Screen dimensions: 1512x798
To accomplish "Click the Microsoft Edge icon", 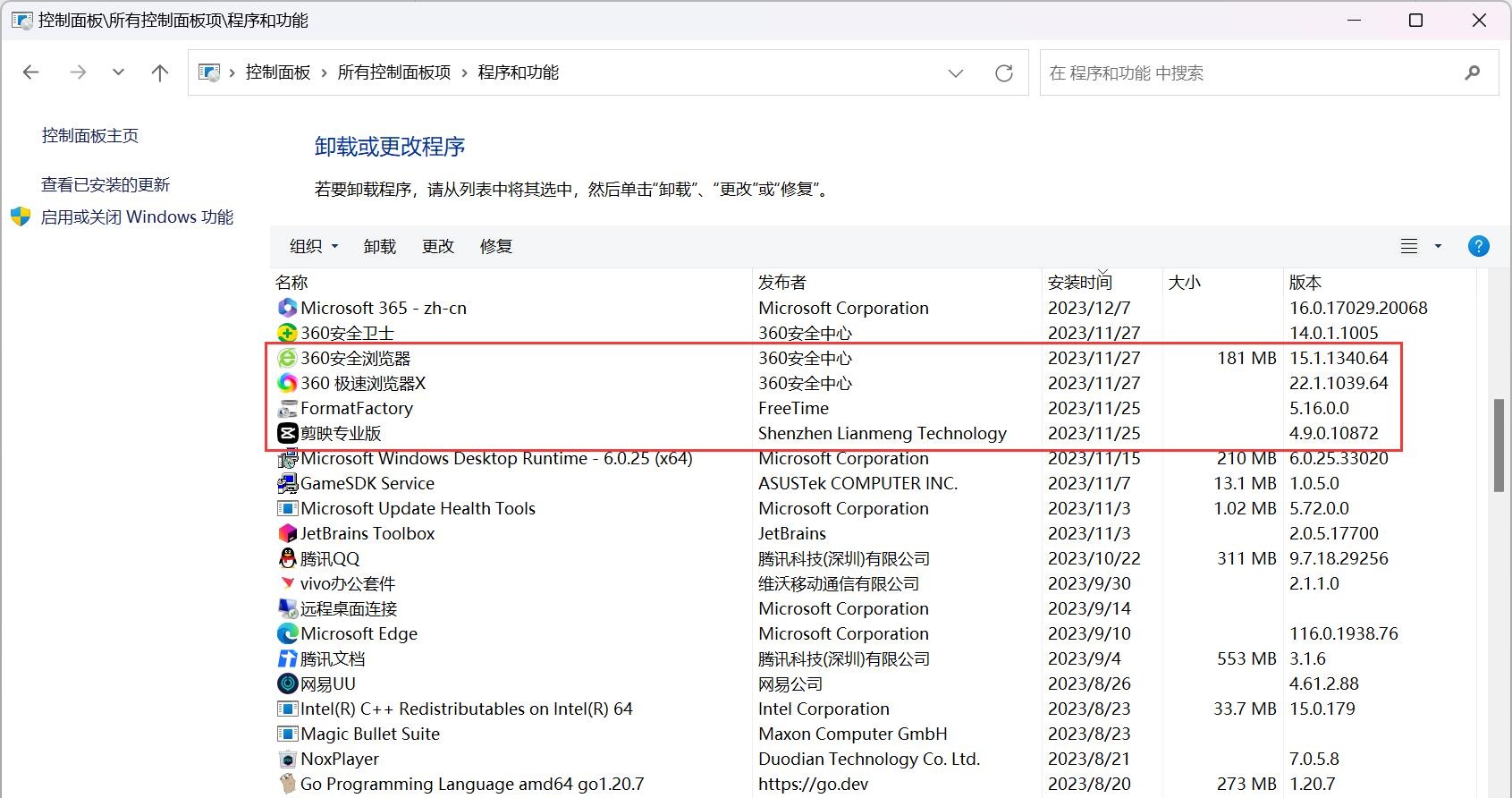I will click(x=287, y=633).
